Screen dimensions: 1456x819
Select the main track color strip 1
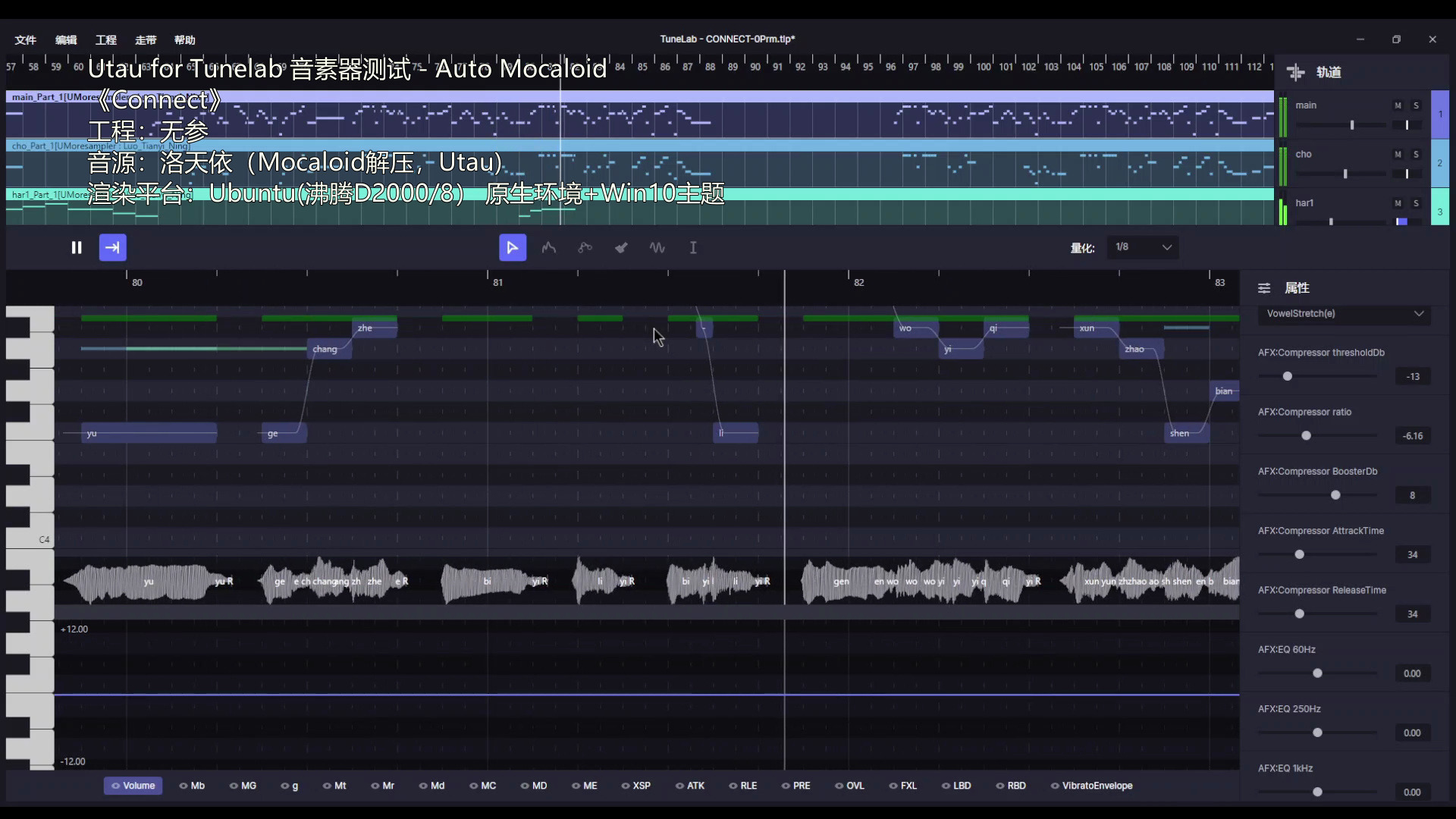point(1439,115)
